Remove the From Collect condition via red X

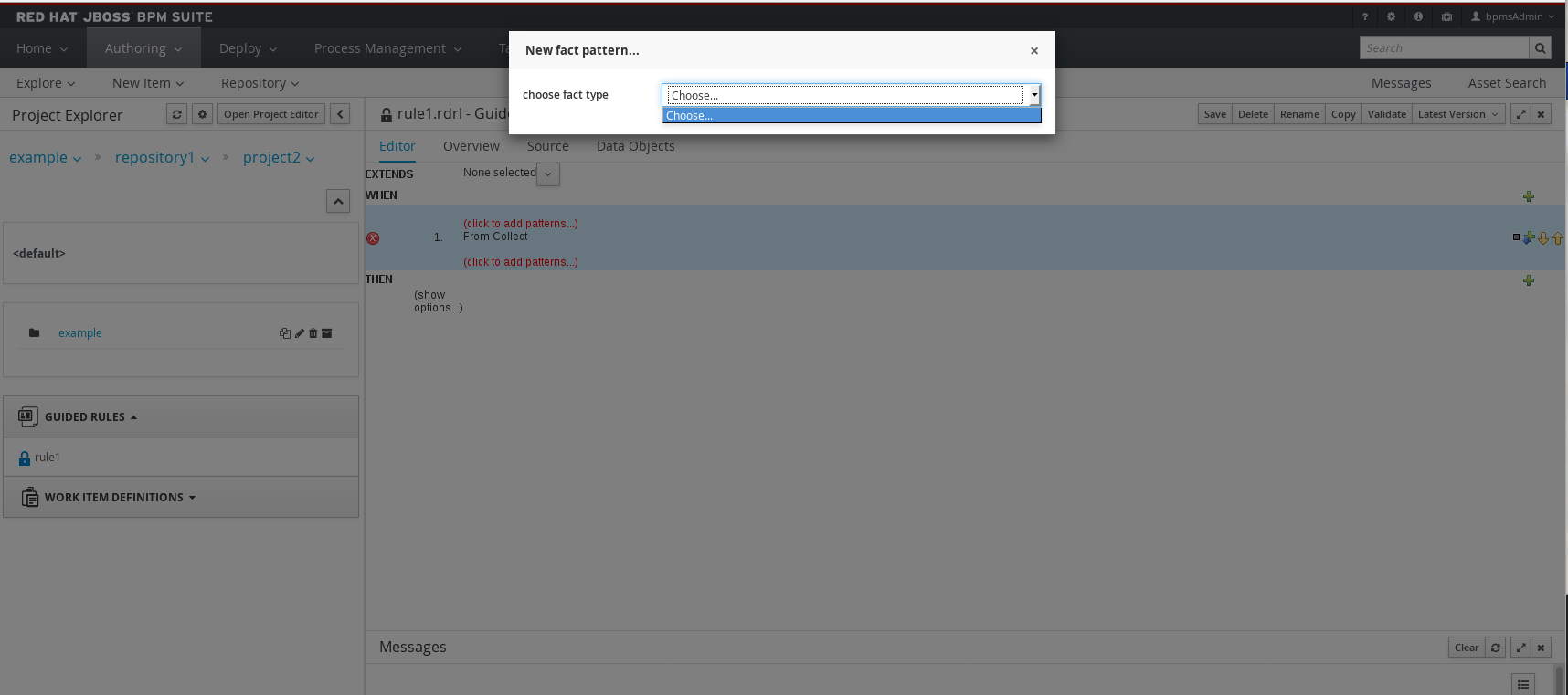point(373,238)
